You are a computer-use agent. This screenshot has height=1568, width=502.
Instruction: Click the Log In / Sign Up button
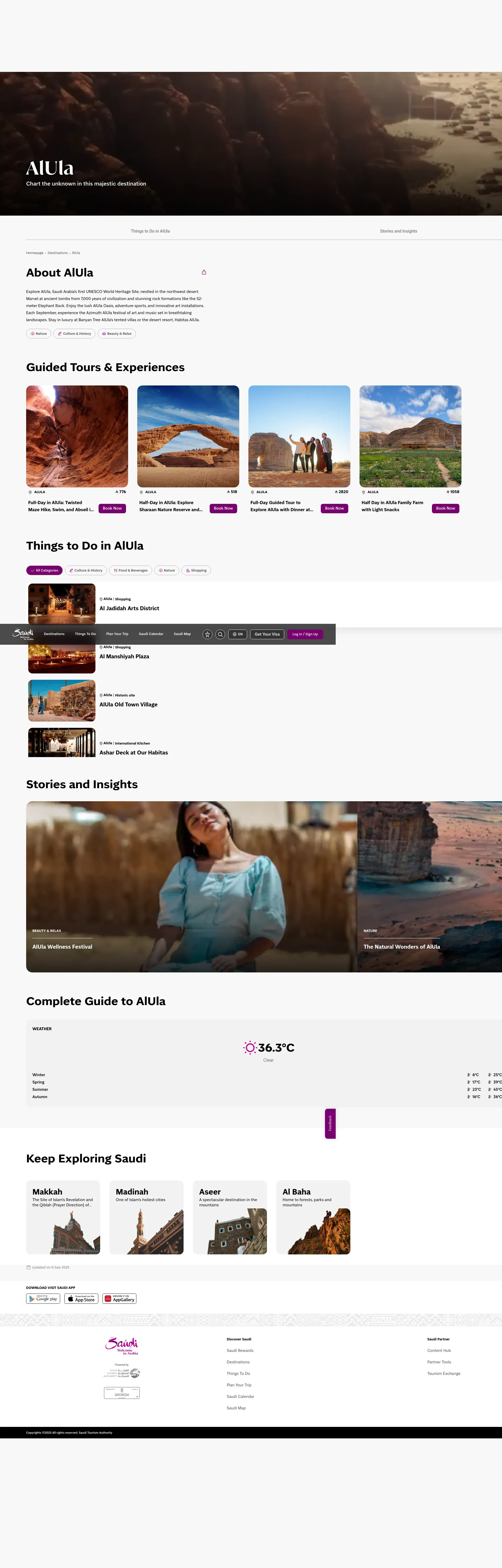coord(305,634)
